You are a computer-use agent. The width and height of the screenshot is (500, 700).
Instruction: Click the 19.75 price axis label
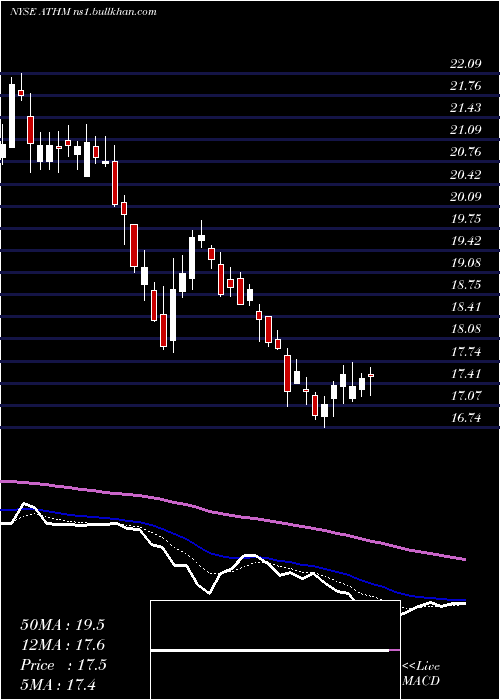coord(466,218)
